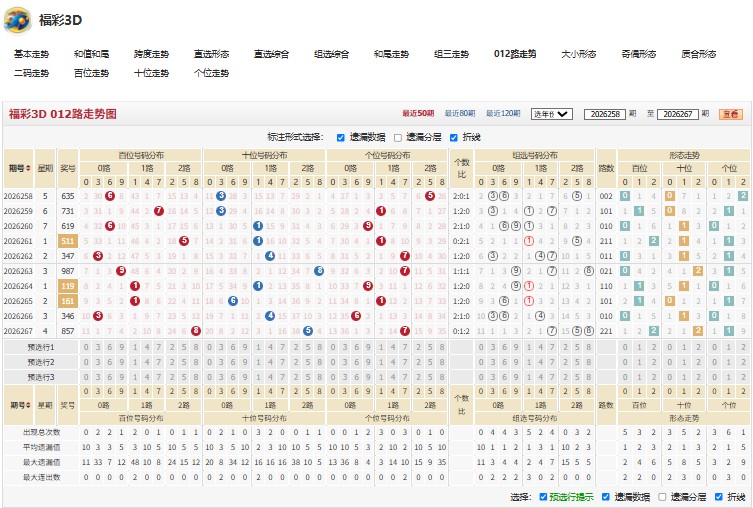
Task: Open the 大小形态 tab
Action: (x=579, y=54)
